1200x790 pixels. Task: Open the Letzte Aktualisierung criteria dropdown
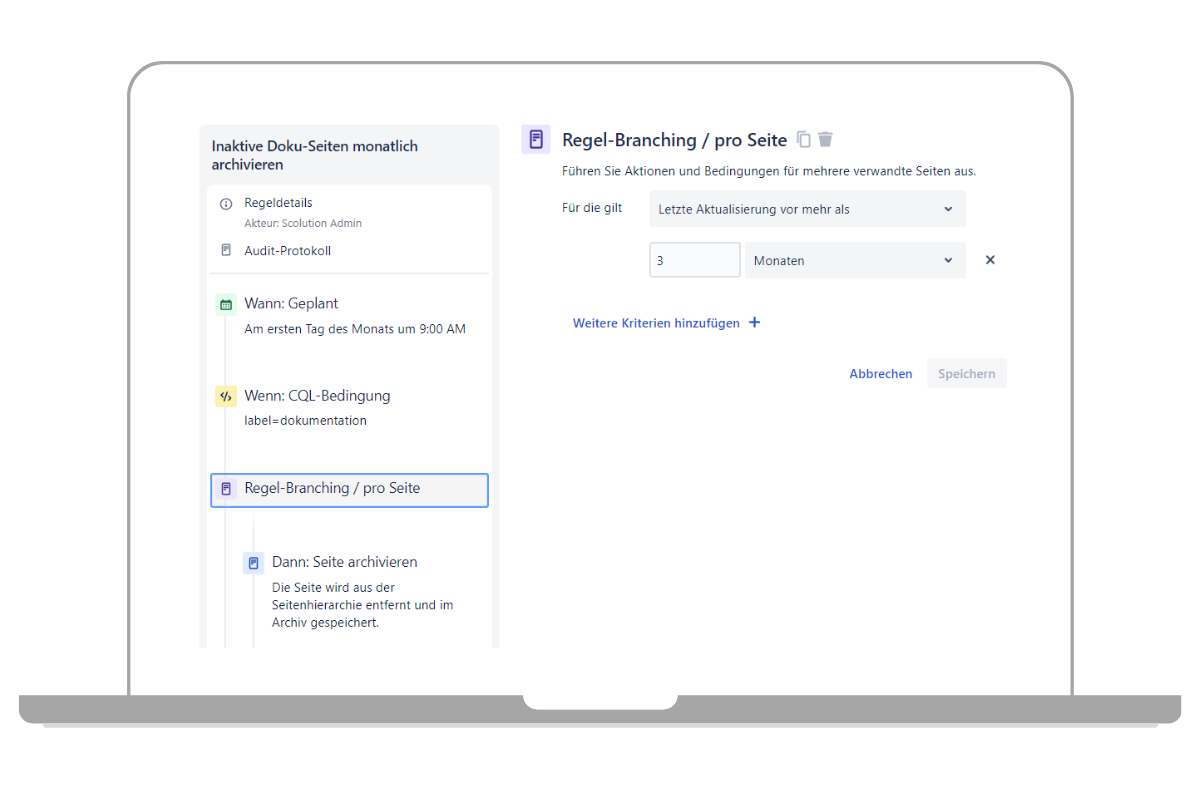[806, 209]
